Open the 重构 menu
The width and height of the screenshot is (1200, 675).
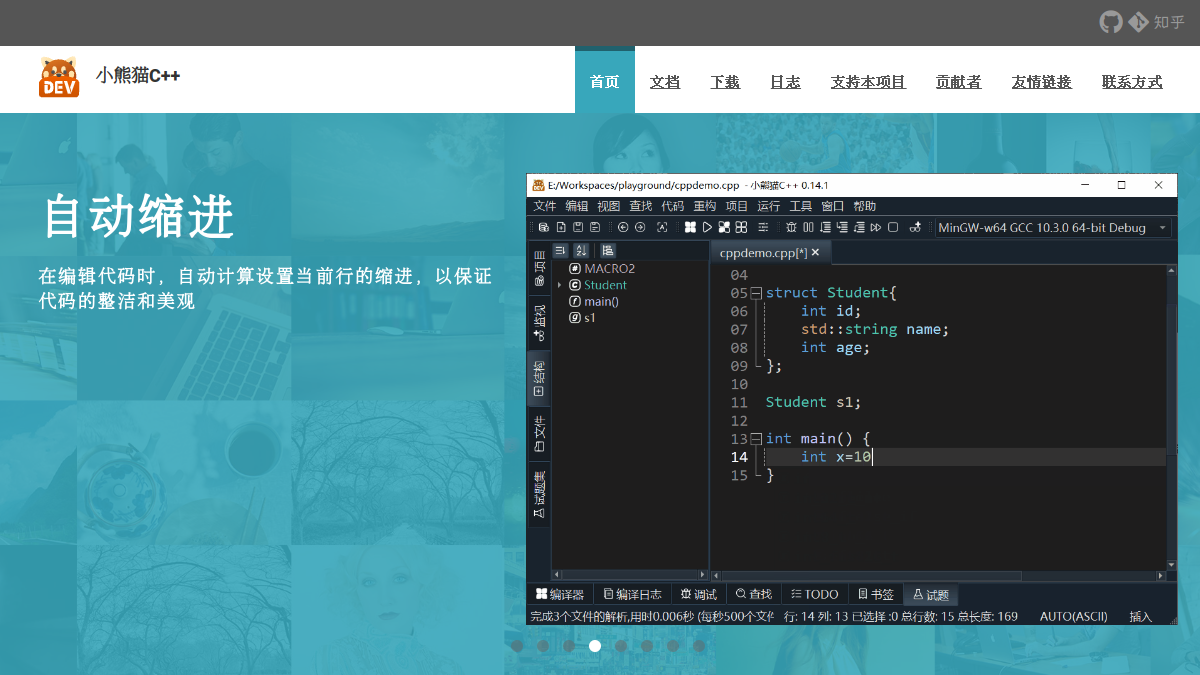[705, 206]
